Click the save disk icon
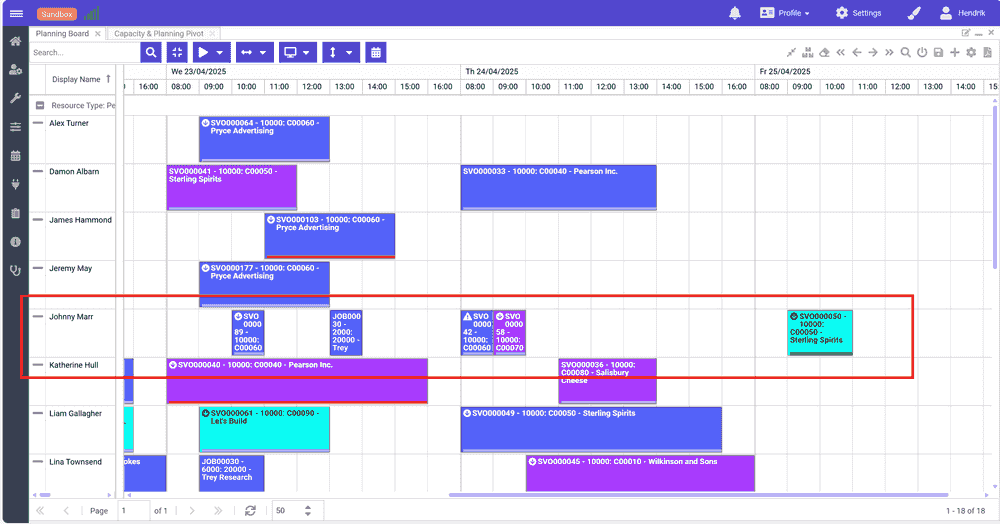This screenshot has width=1000, height=524. click(x=938, y=52)
